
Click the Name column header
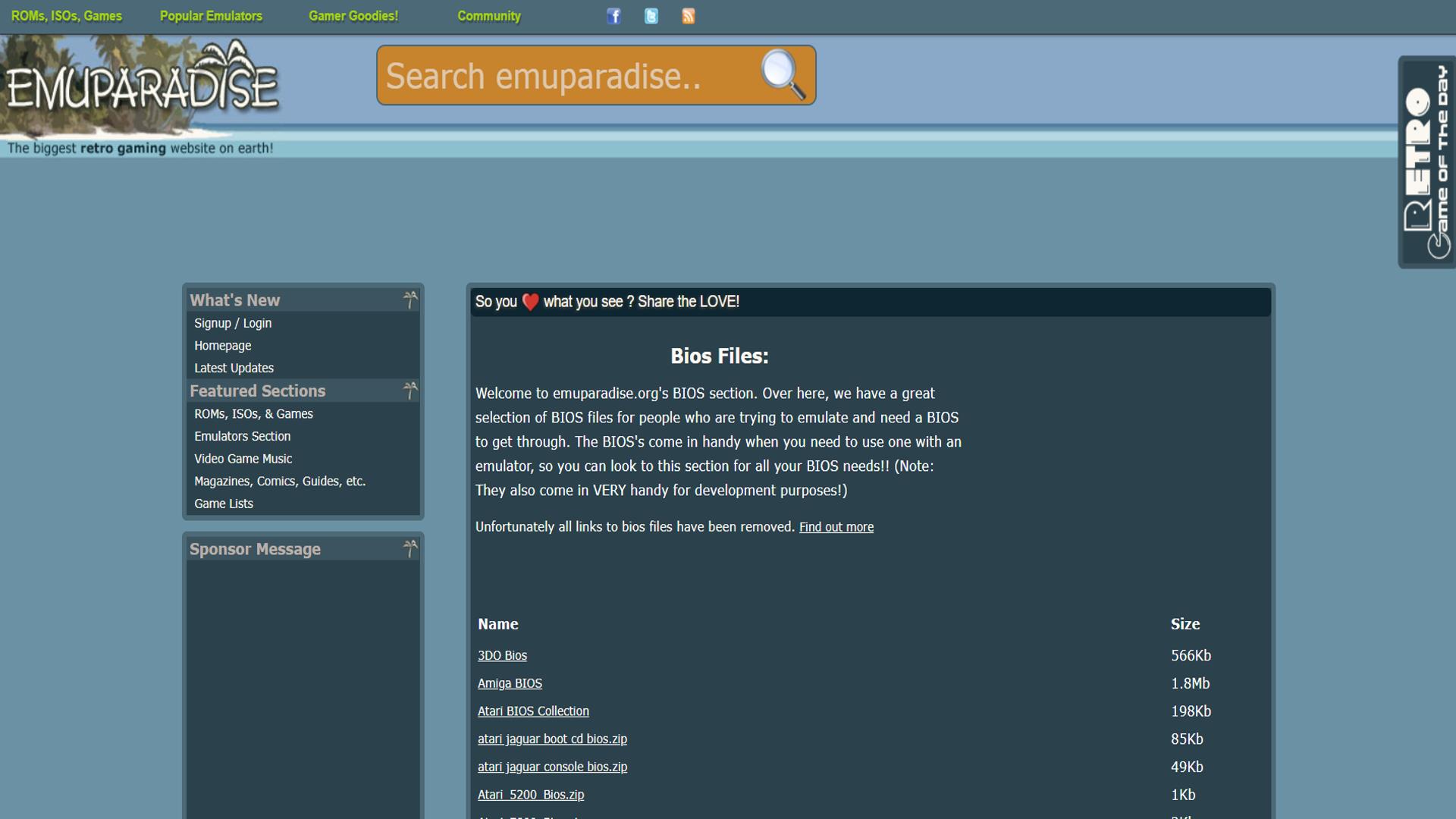(x=498, y=624)
